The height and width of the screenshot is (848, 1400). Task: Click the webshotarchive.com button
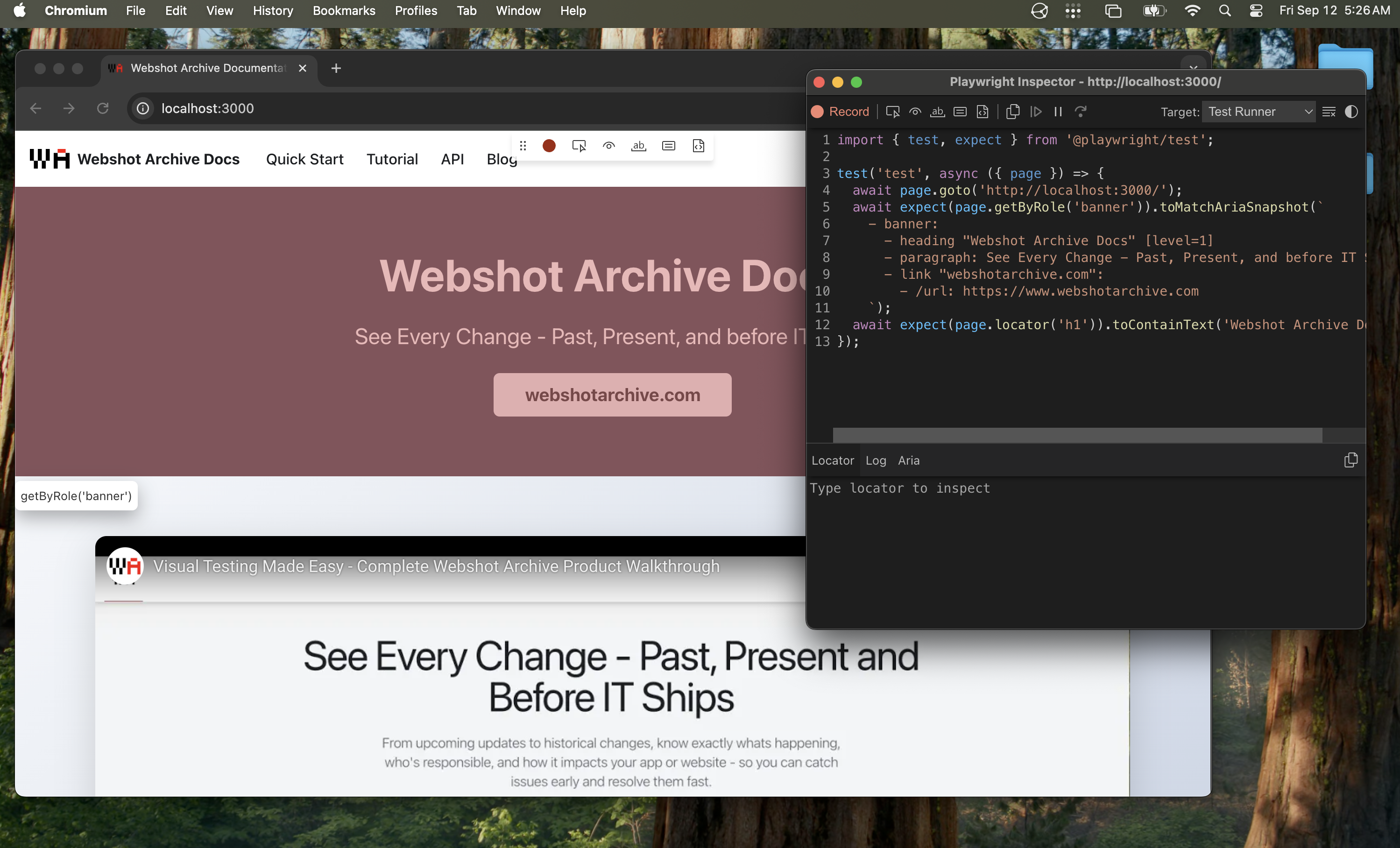point(612,395)
